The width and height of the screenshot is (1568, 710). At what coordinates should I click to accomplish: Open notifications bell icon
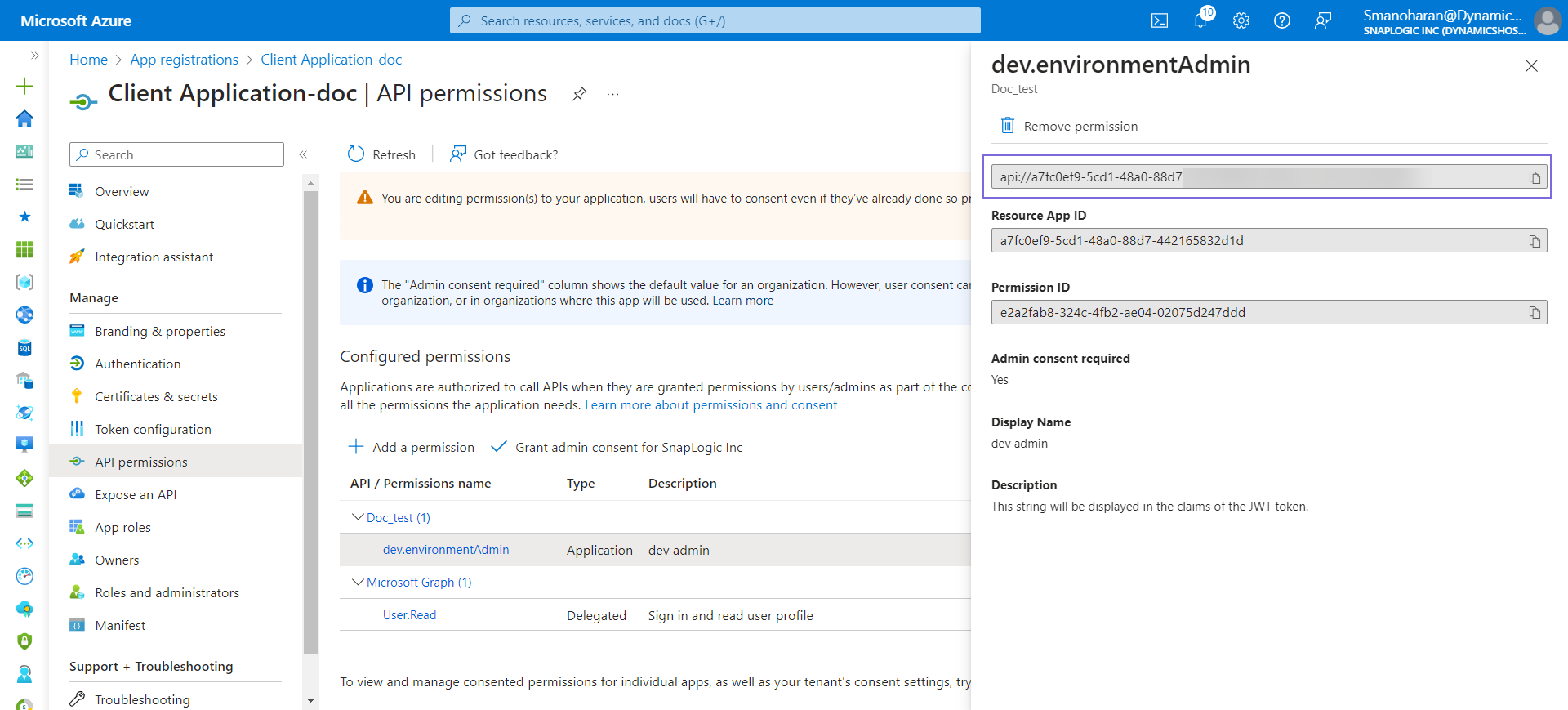[1201, 20]
